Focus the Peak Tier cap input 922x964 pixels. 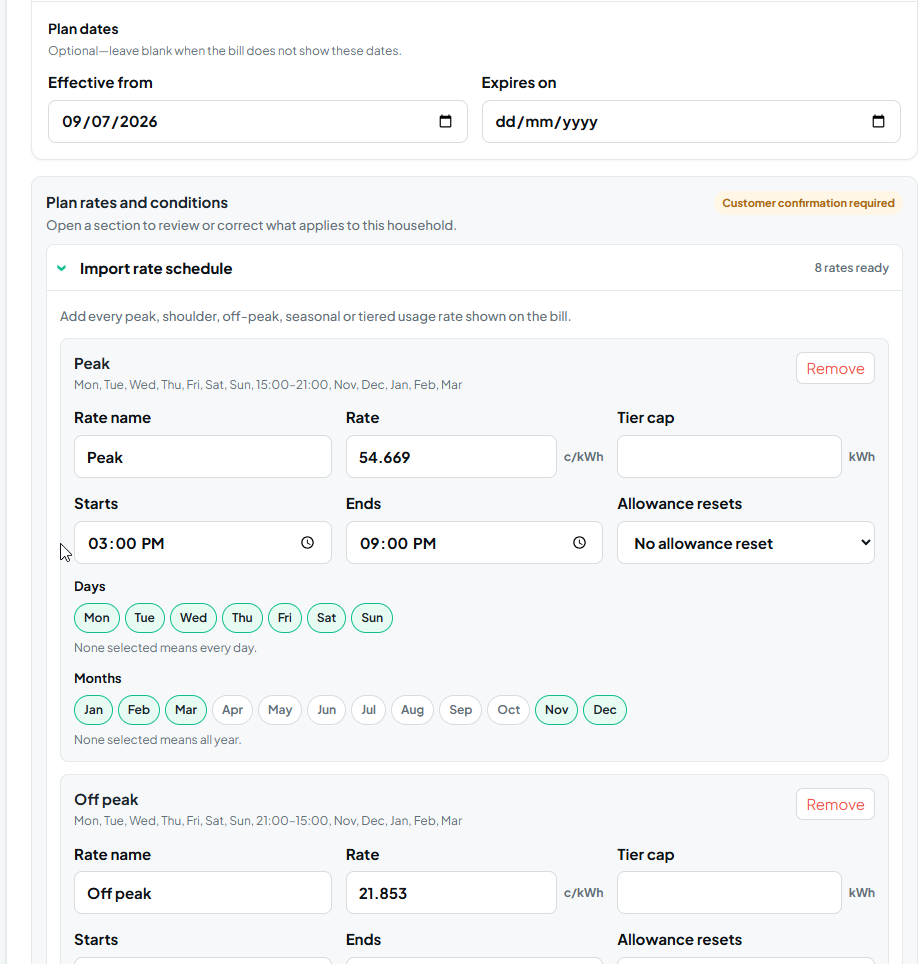click(x=729, y=457)
